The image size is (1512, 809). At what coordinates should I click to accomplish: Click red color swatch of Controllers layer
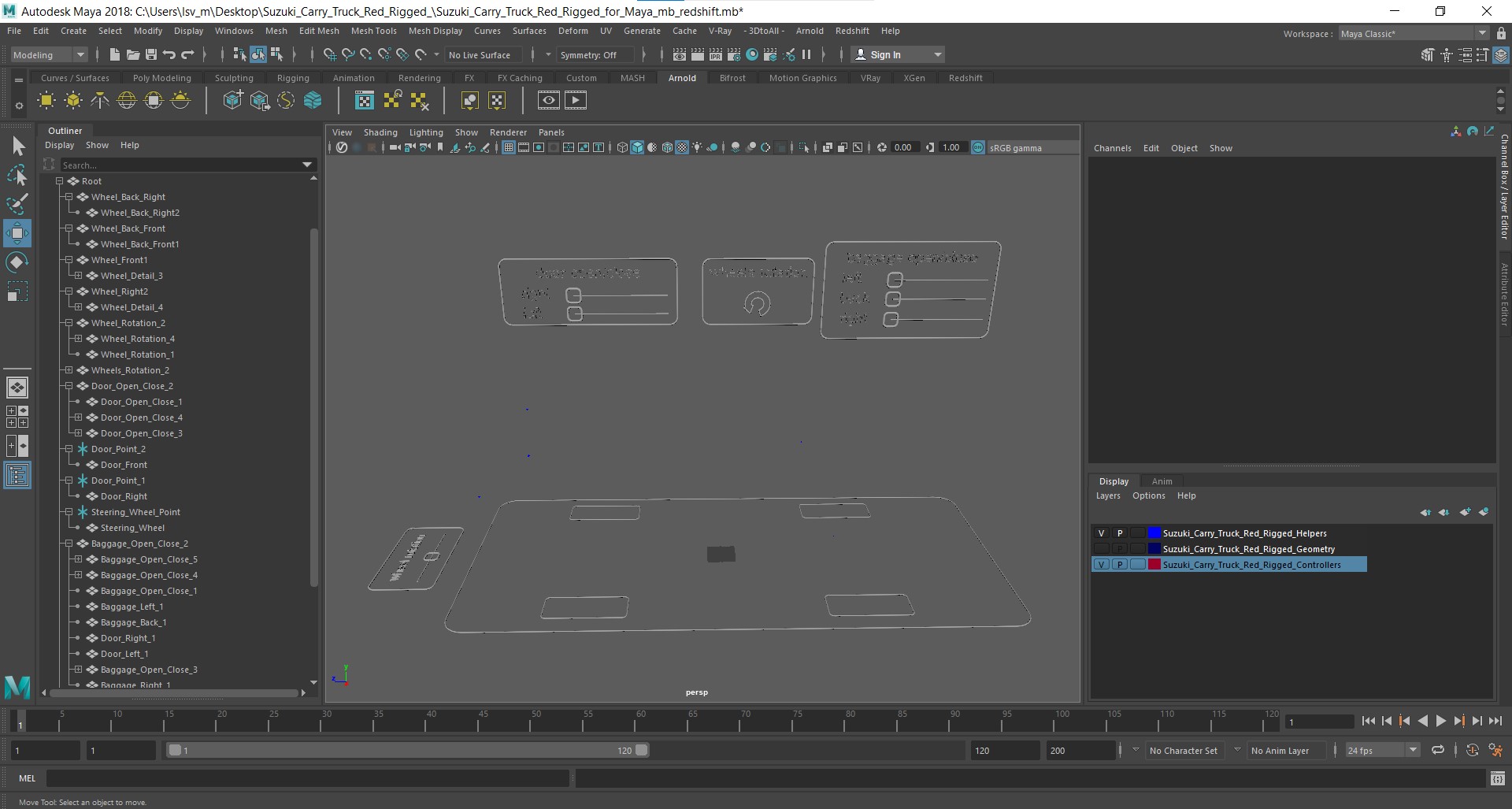click(x=1154, y=565)
